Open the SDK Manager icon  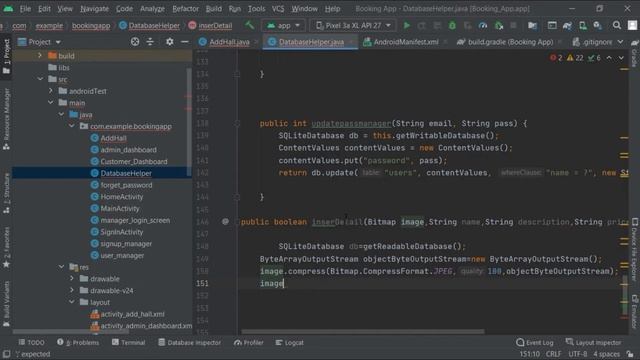coord(598,25)
